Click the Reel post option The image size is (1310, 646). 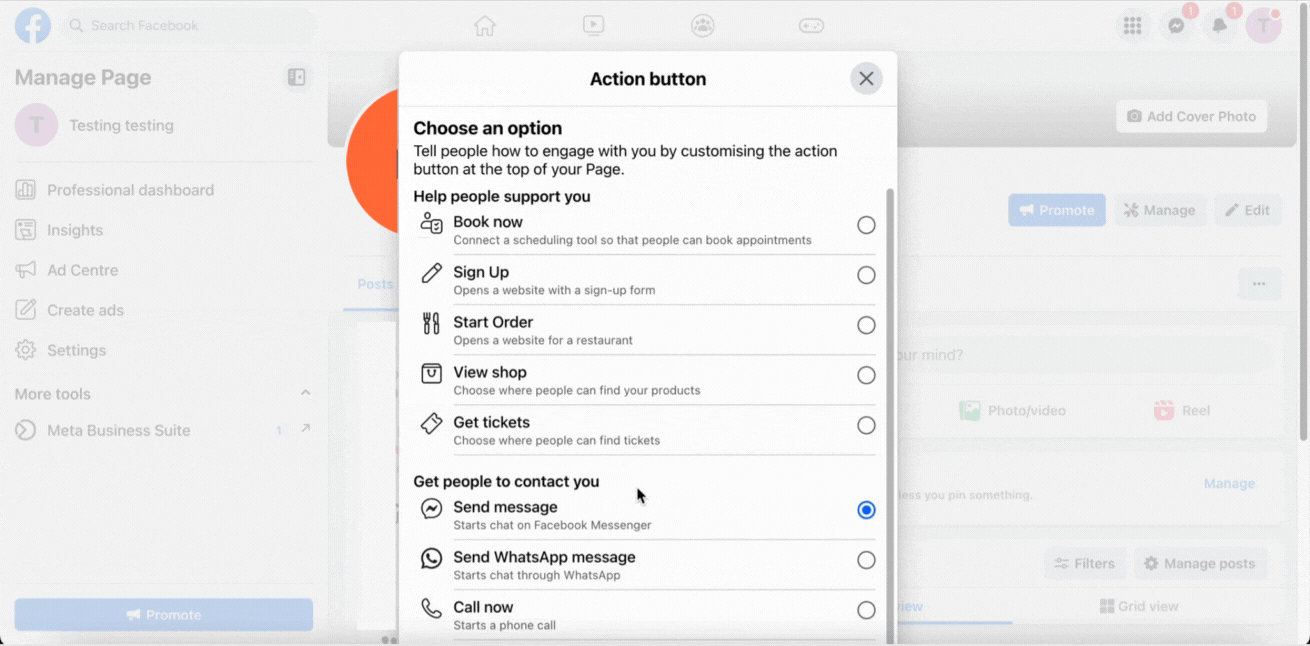click(1182, 410)
